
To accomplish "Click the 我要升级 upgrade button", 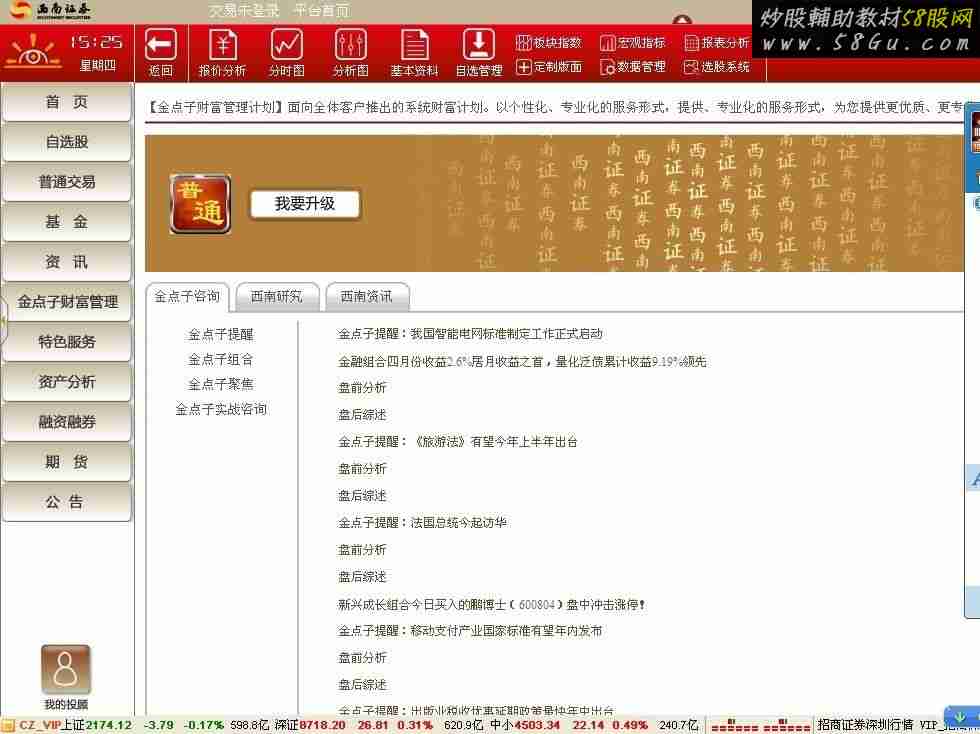I will [305, 204].
